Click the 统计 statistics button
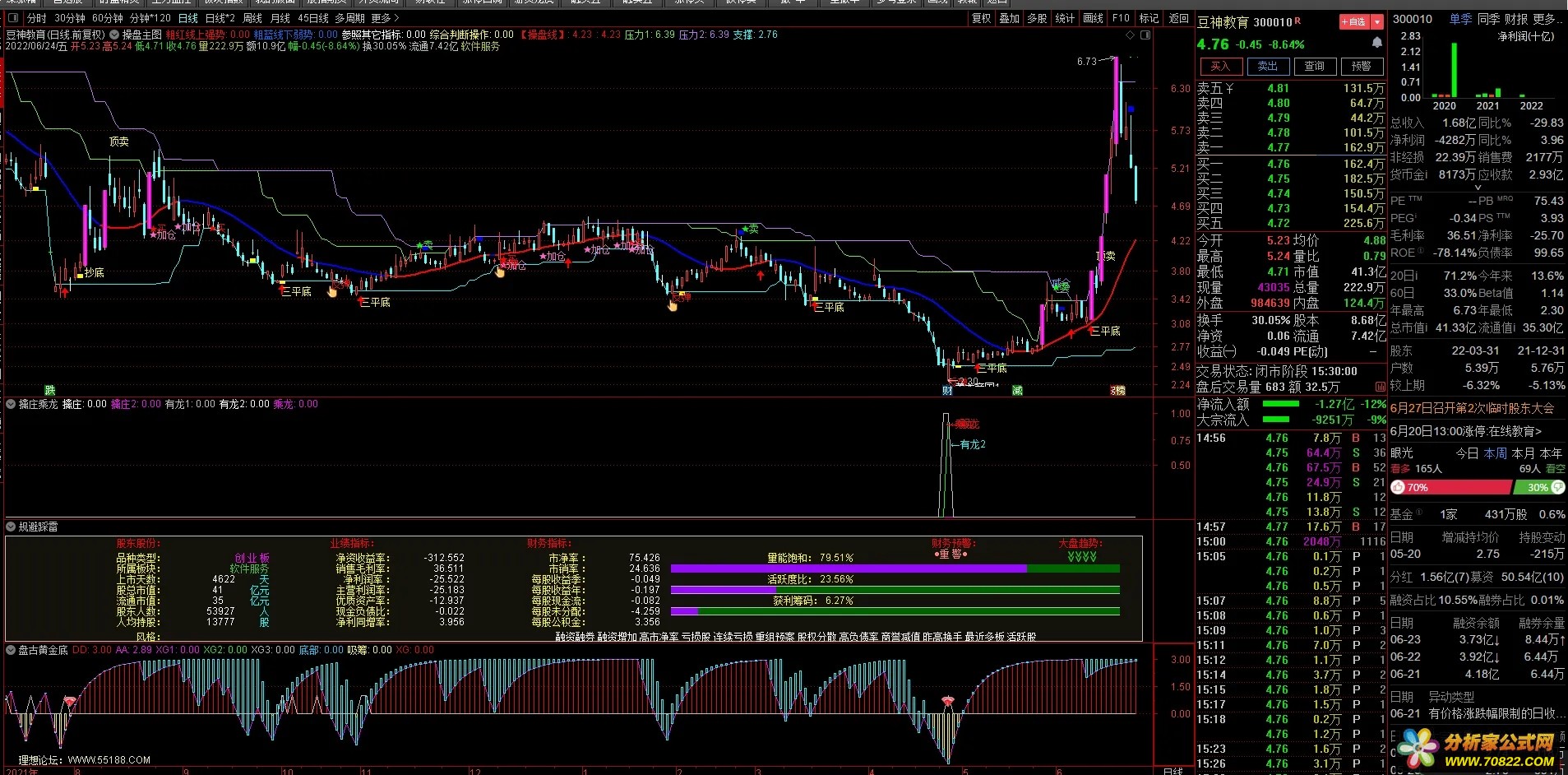The image size is (1568, 775). (1065, 18)
